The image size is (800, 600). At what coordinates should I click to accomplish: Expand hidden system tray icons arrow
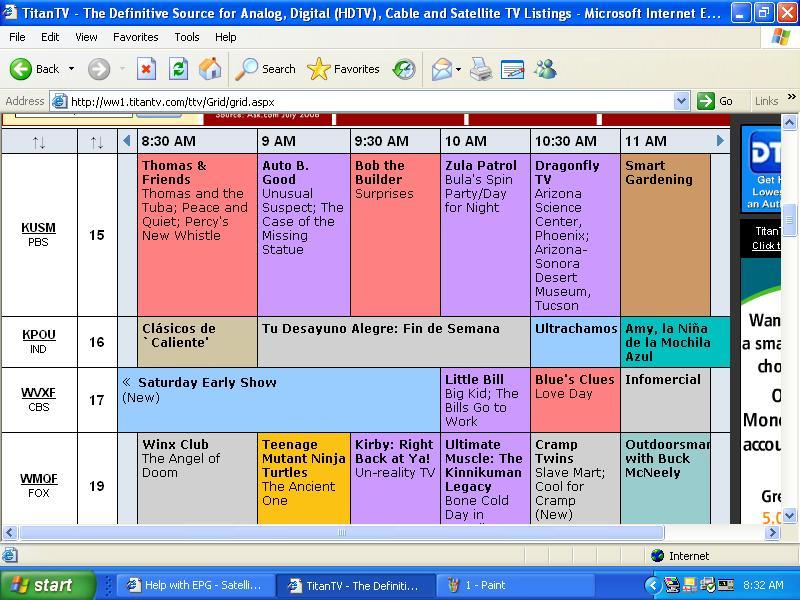coord(653,585)
